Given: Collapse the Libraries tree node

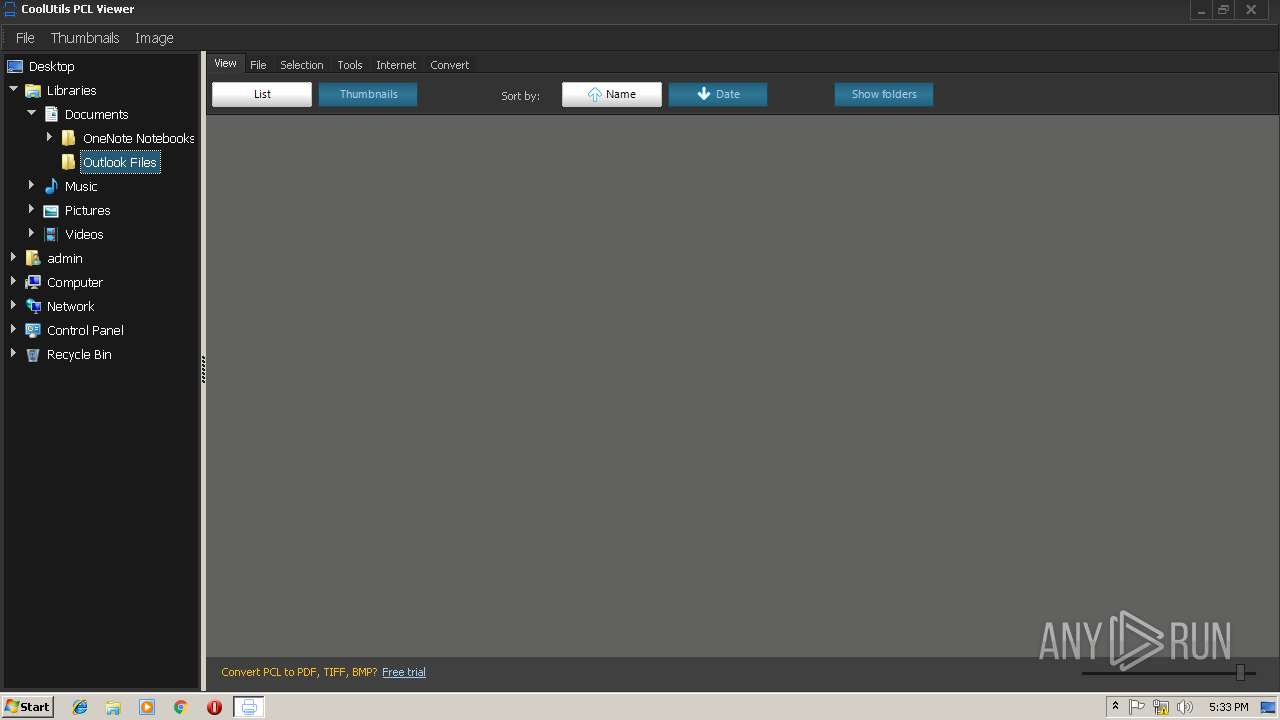Looking at the screenshot, I should (14, 90).
